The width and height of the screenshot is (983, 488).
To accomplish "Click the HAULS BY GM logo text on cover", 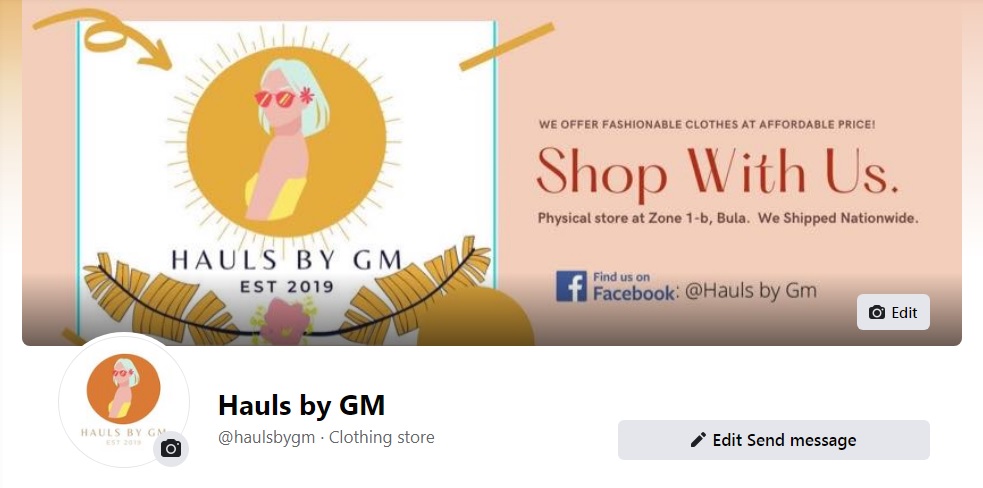I will (x=286, y=260).
